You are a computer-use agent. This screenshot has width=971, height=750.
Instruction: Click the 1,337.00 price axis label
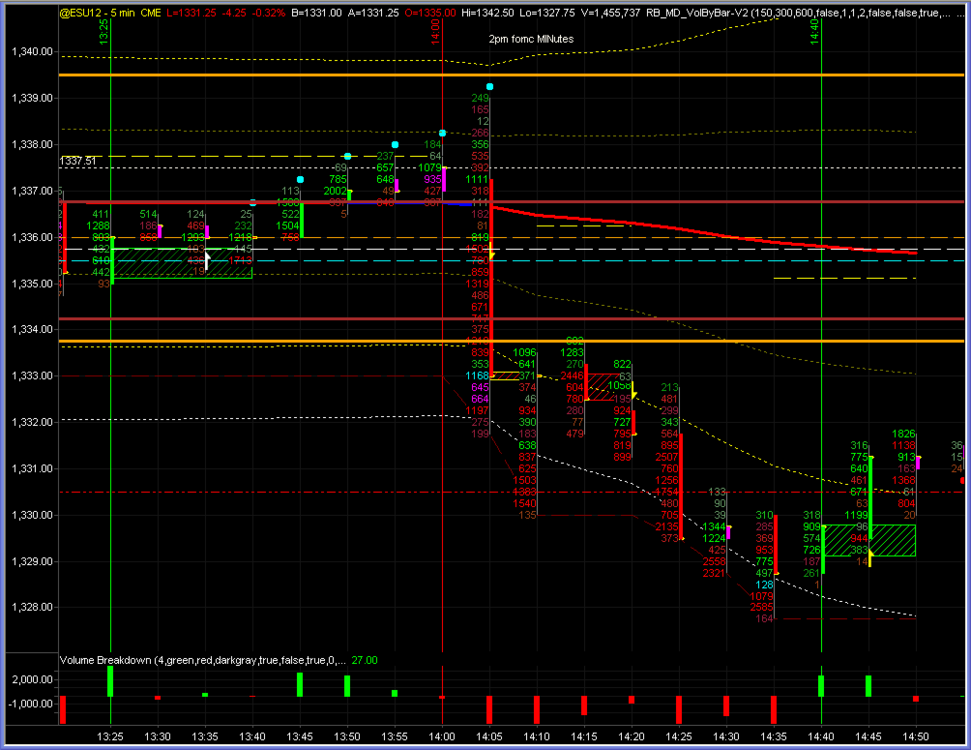(x=32, y=191)
